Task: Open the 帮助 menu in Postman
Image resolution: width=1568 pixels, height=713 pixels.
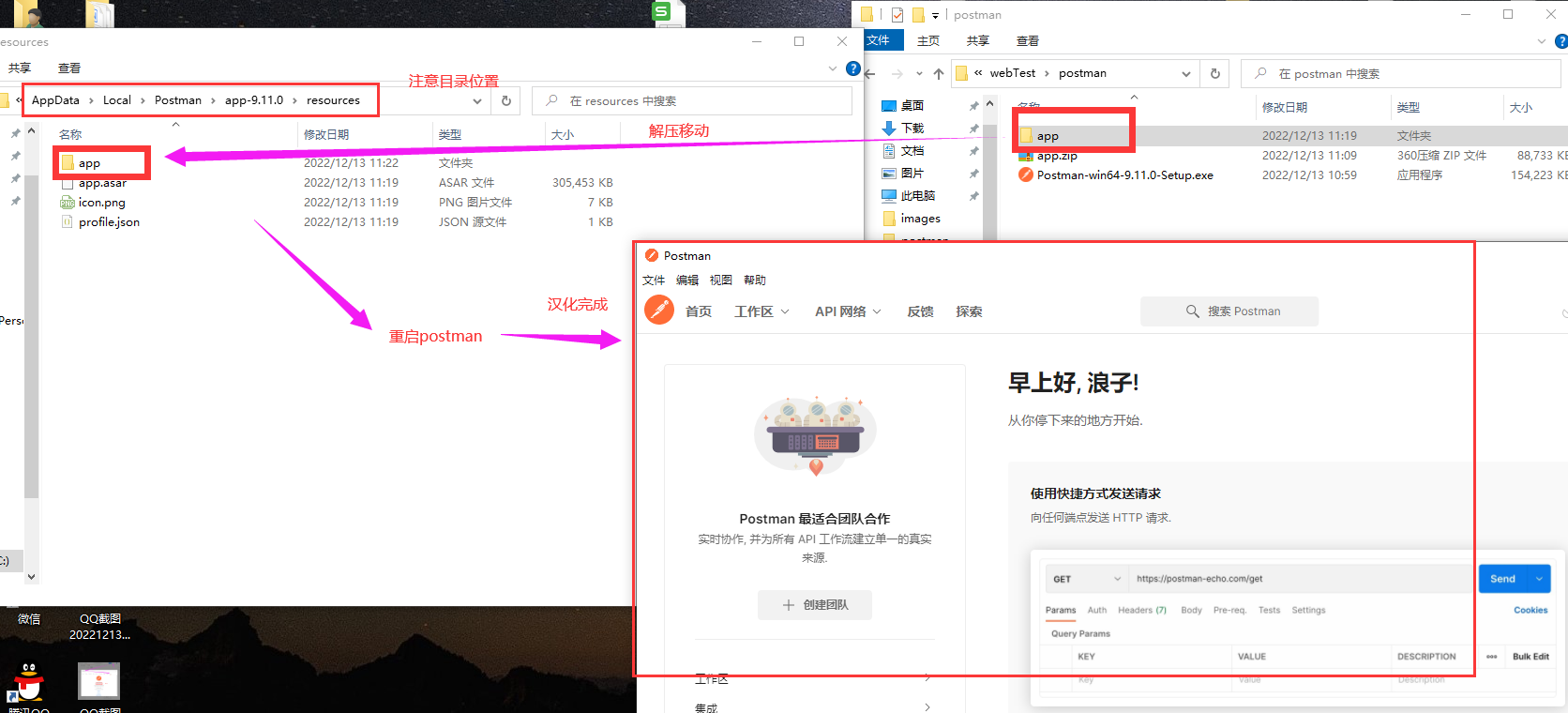Action: 755,281
